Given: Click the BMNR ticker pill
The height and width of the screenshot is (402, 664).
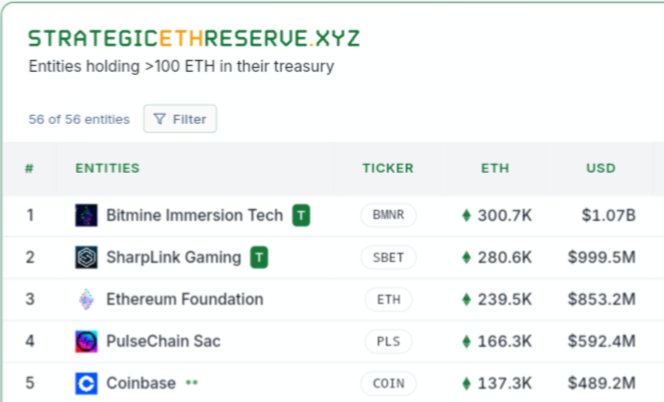Looking at the screenshot, I should 388,215.
